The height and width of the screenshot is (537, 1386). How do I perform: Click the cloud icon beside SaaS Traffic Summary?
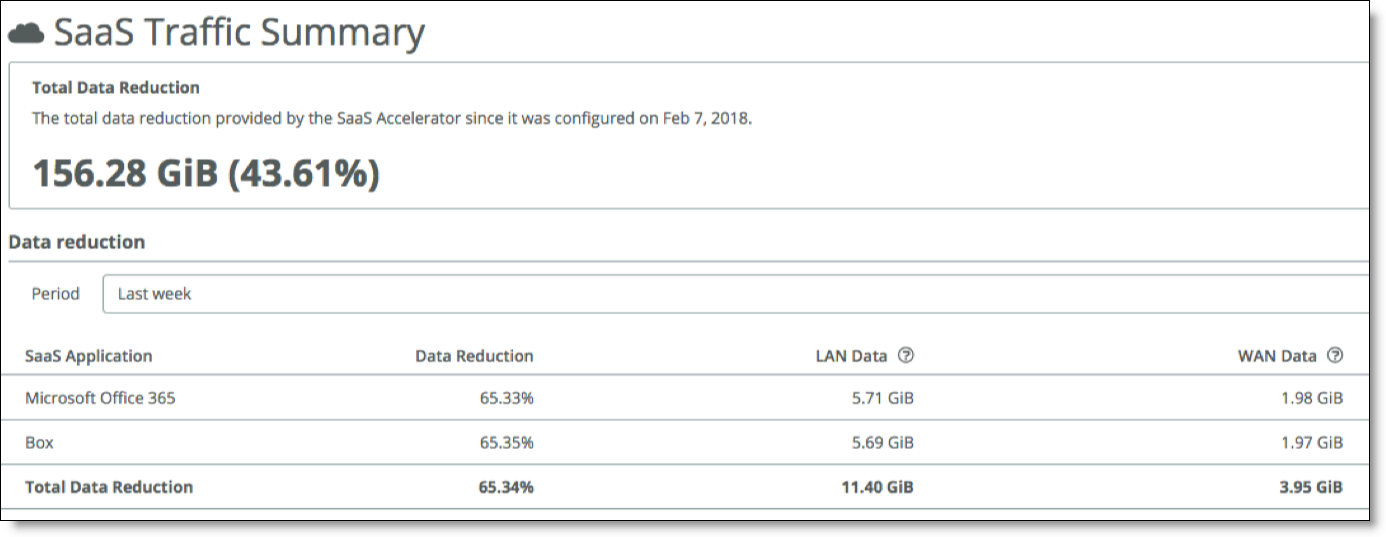[x=26, y=34]
